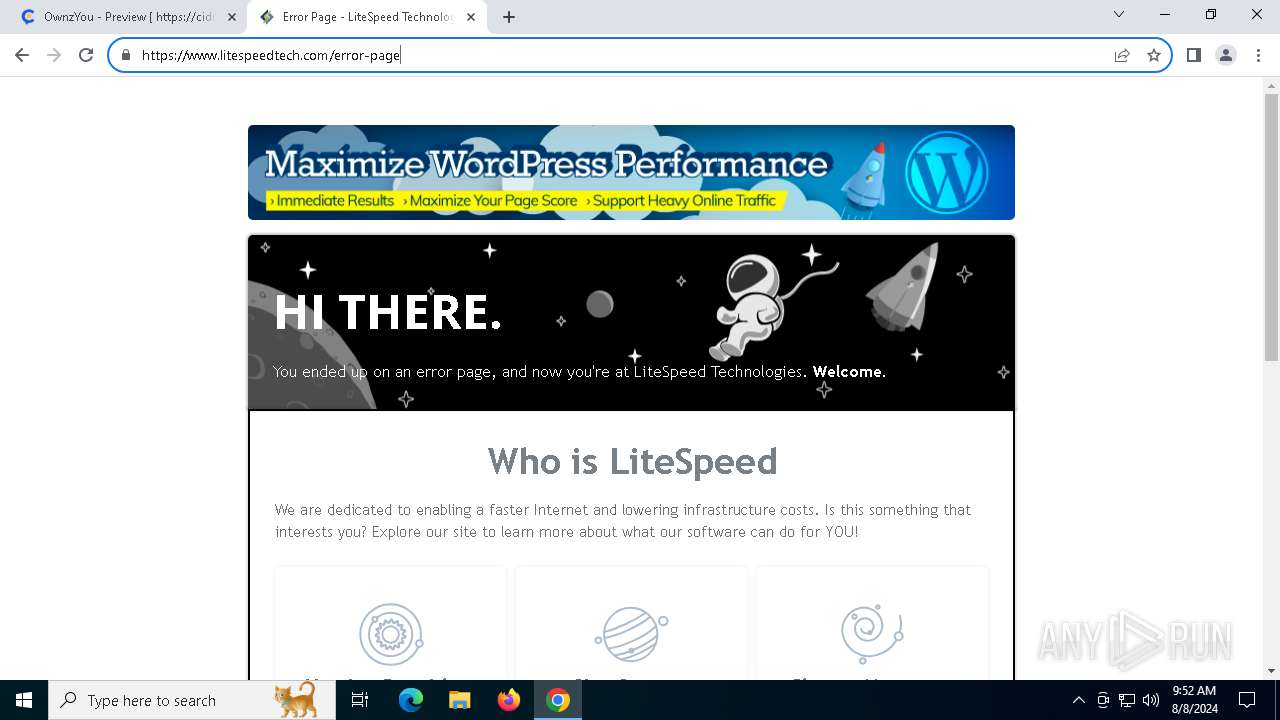The height and width of the screenshot is (720, 1280).
Task: Click the taskbar search box
Action: [x=192, y=700]
